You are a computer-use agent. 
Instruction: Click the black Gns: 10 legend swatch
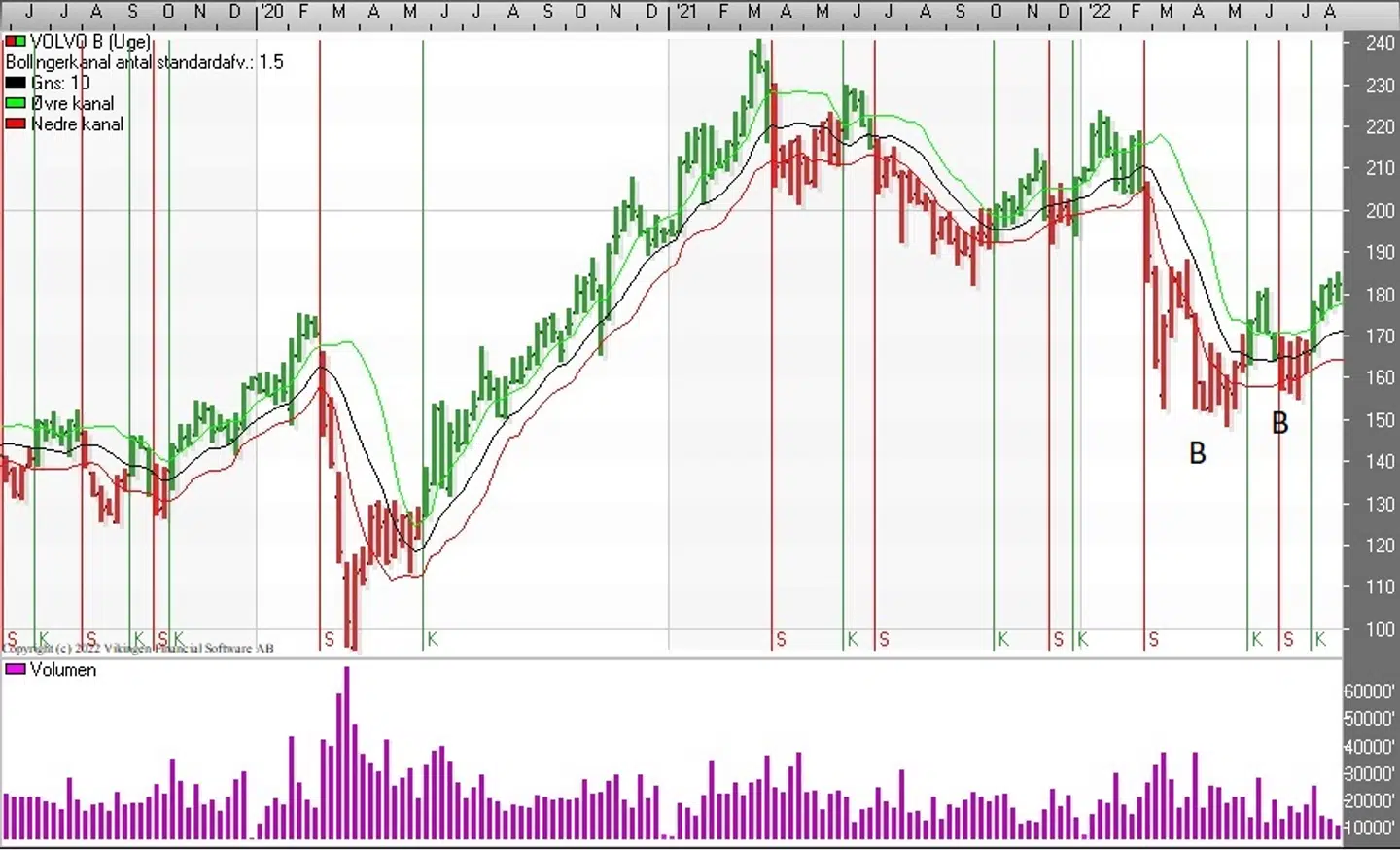tap(16, 83)
